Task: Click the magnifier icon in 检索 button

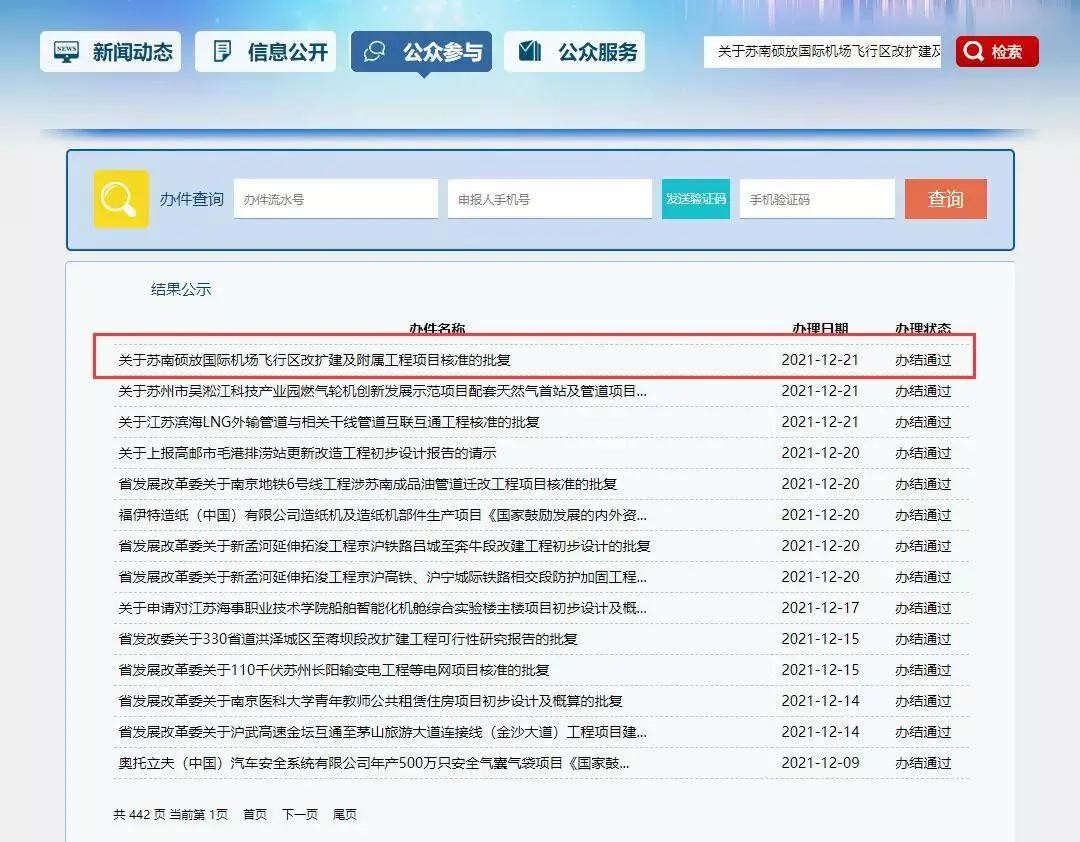Action: pos(974,52)
